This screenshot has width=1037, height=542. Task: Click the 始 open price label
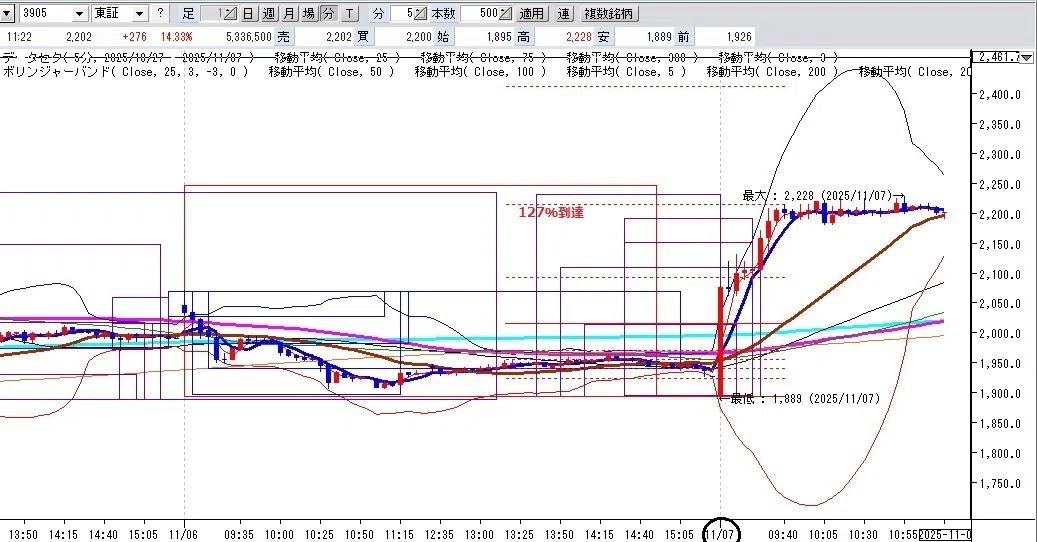(442, 37)
